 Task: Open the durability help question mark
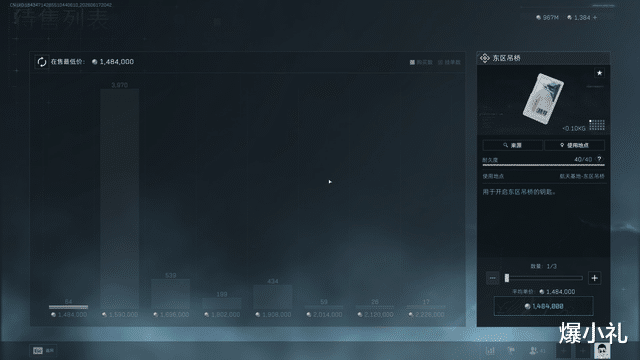coord(599,159)
